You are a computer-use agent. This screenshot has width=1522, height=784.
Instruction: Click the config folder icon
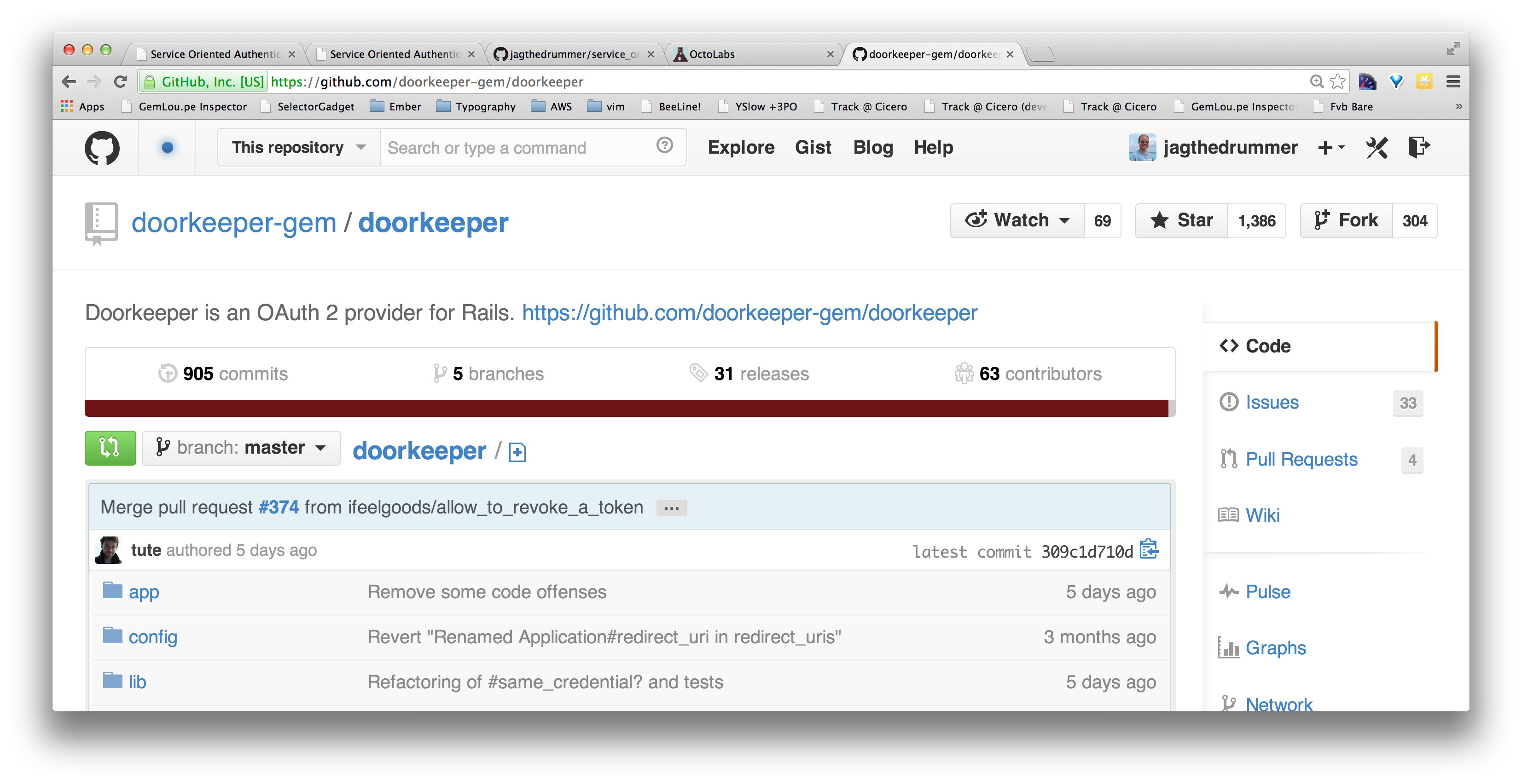click(x=112, y=635)
